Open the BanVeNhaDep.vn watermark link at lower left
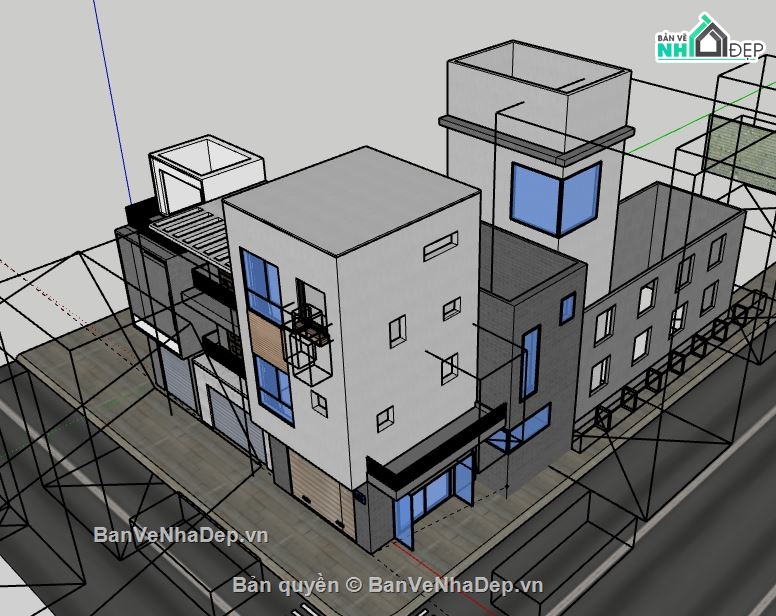 pos(181,535)
